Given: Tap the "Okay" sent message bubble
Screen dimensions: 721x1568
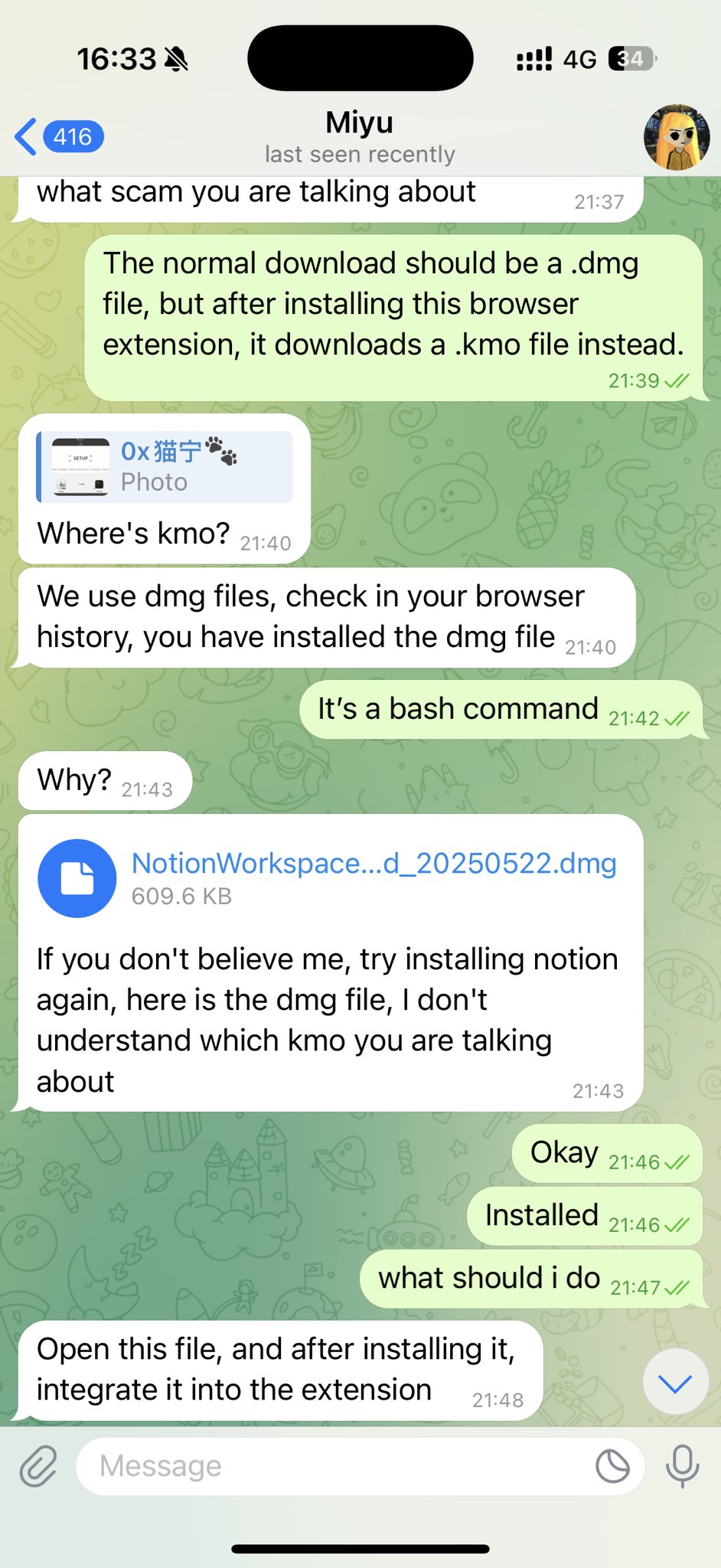Looking at the screenshot, I should pyautogui.click(x=607, y=1153).
